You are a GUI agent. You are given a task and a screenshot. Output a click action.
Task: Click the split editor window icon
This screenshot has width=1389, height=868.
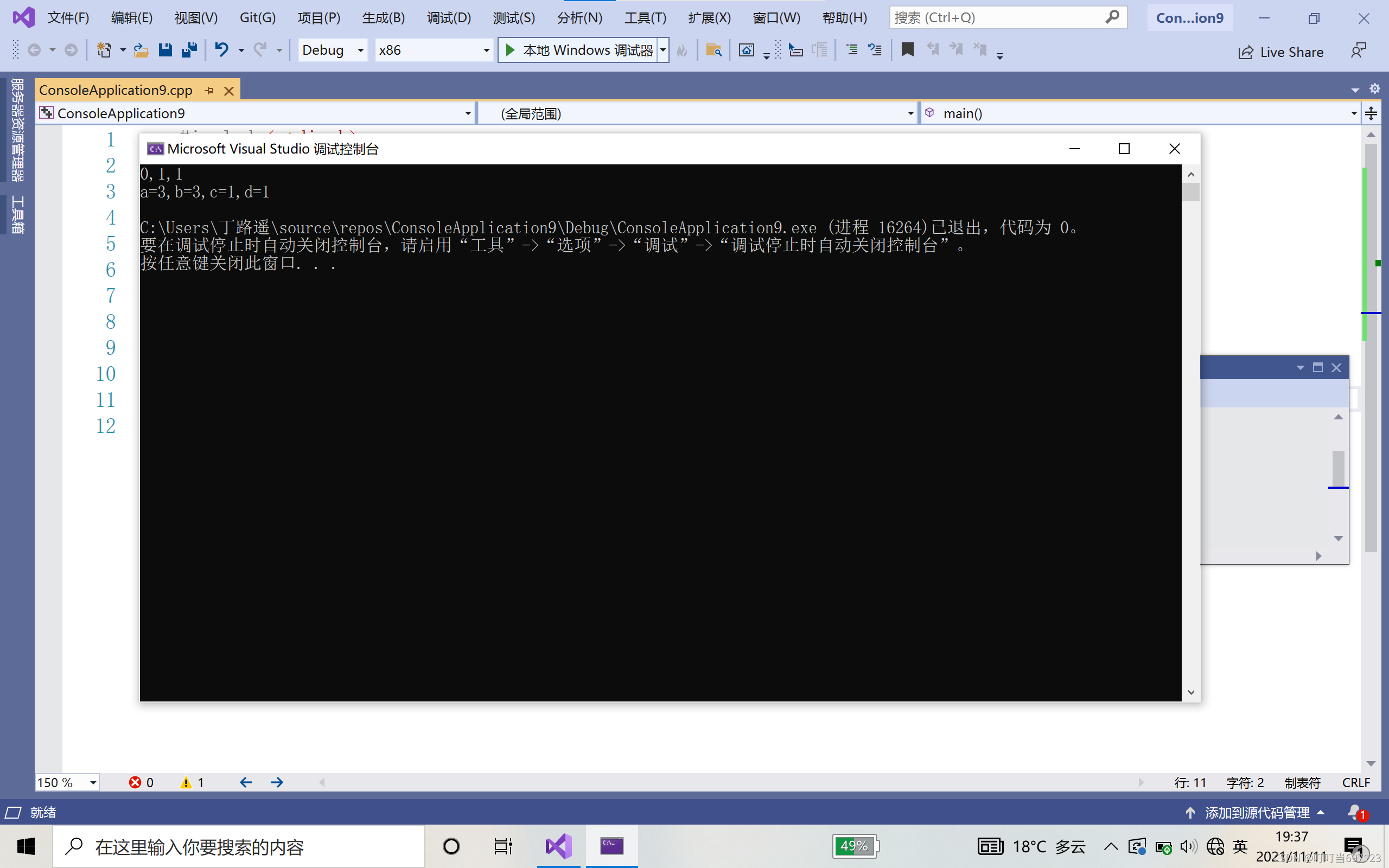(1371, 113)
